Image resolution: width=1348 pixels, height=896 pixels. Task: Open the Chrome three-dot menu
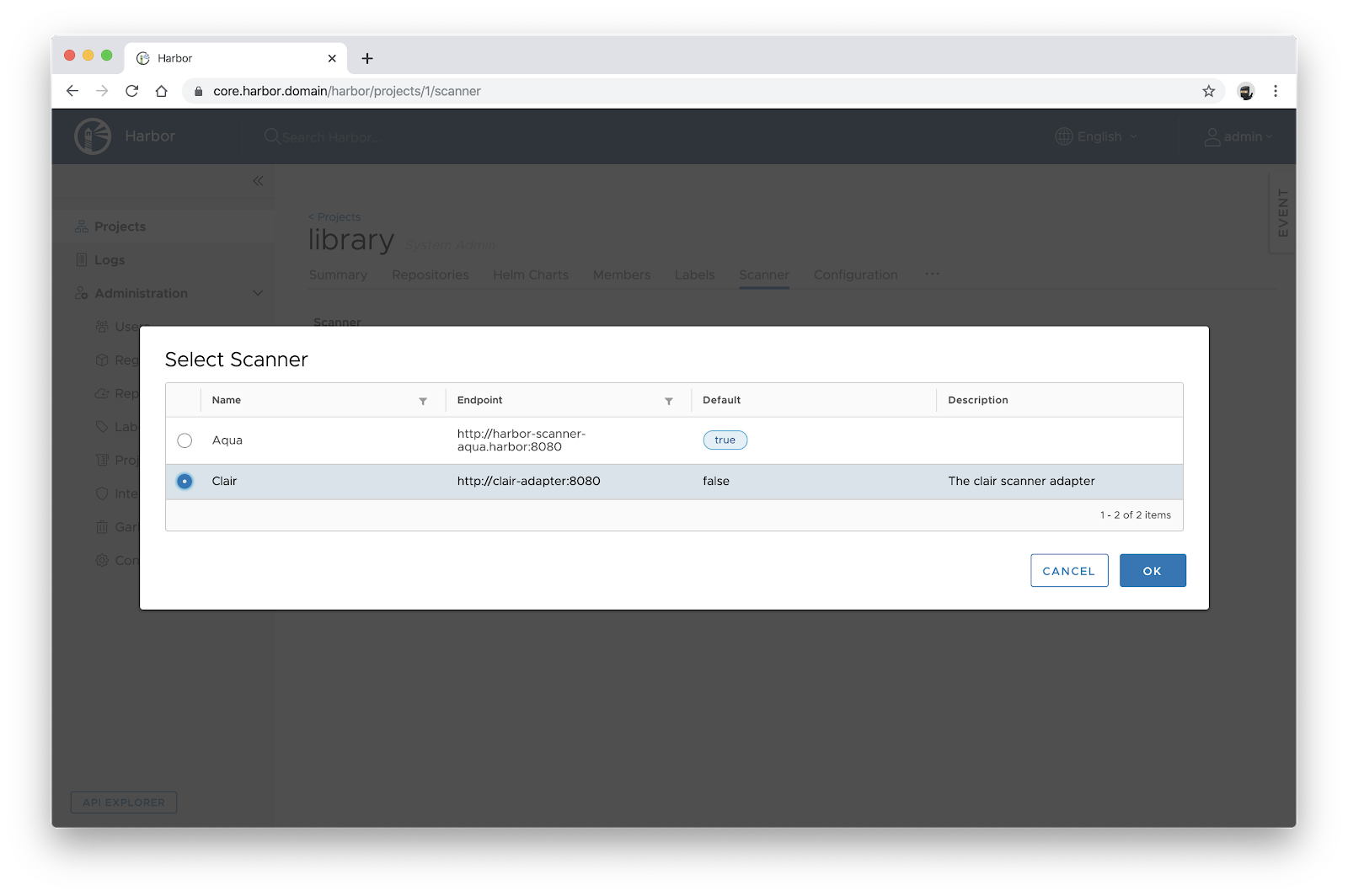click(x=1275, y=91)
